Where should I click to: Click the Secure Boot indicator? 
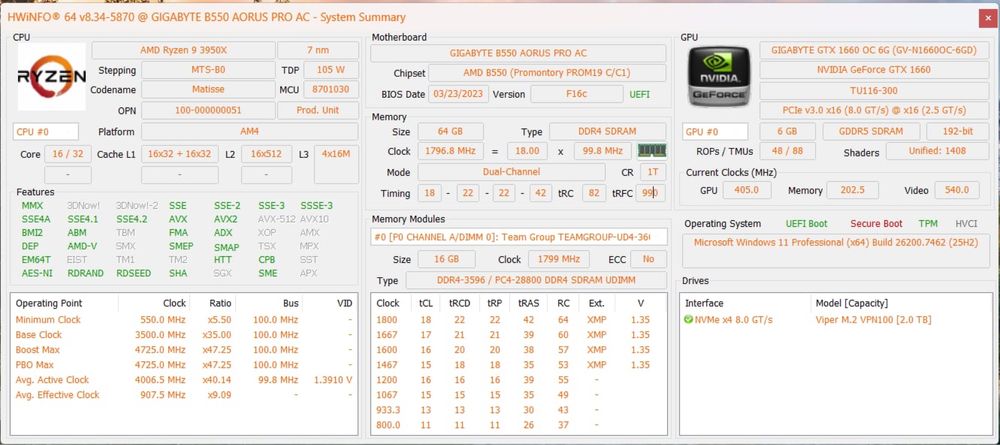click(x=876, y=224)
